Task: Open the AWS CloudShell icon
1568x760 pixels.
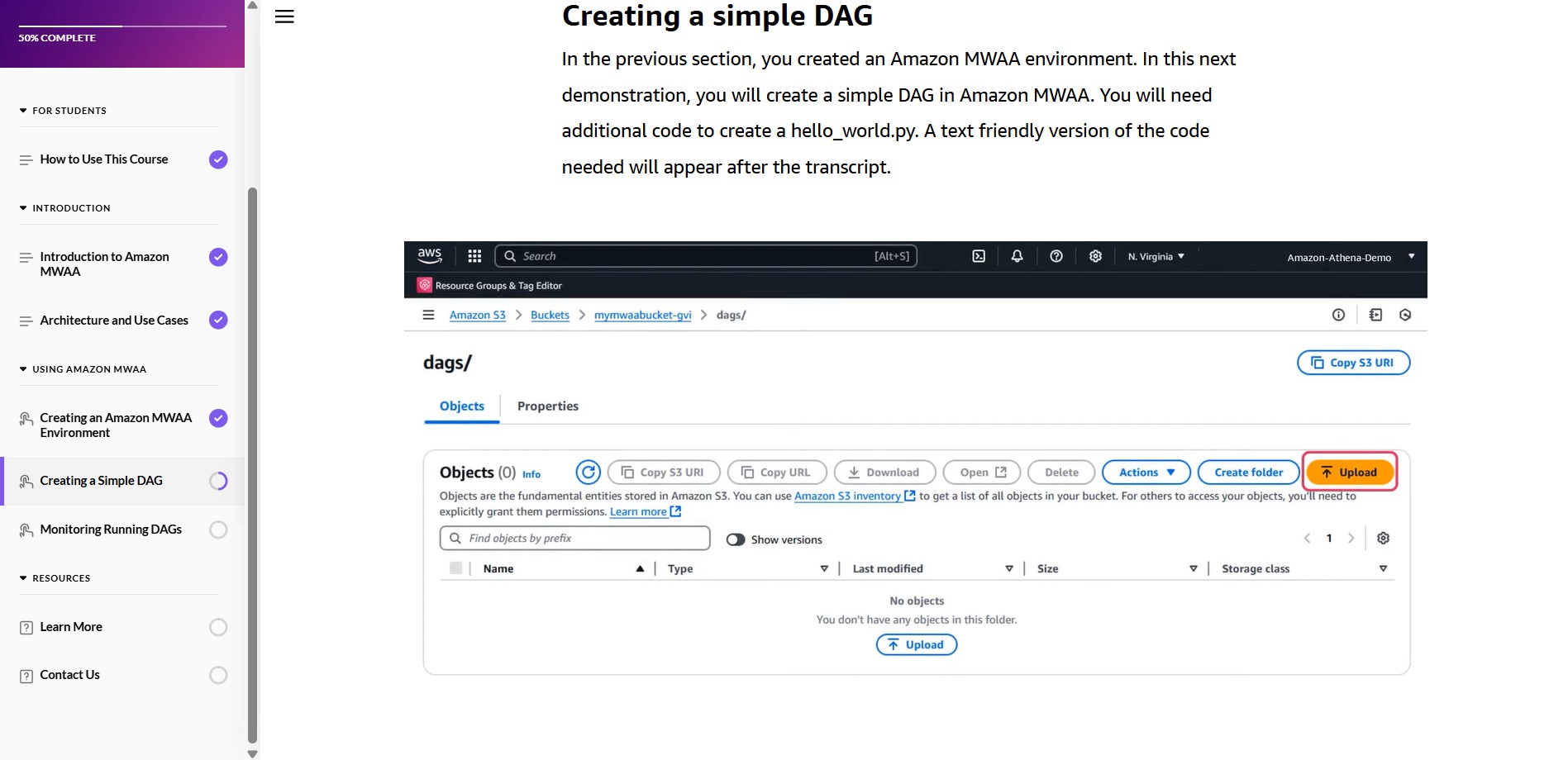Action: point(979,256)
